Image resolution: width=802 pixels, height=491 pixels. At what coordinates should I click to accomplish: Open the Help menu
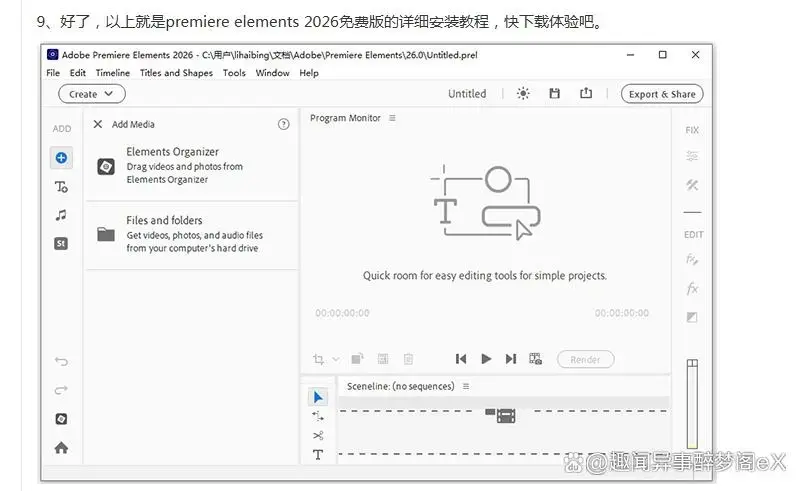tap(309, 73)
